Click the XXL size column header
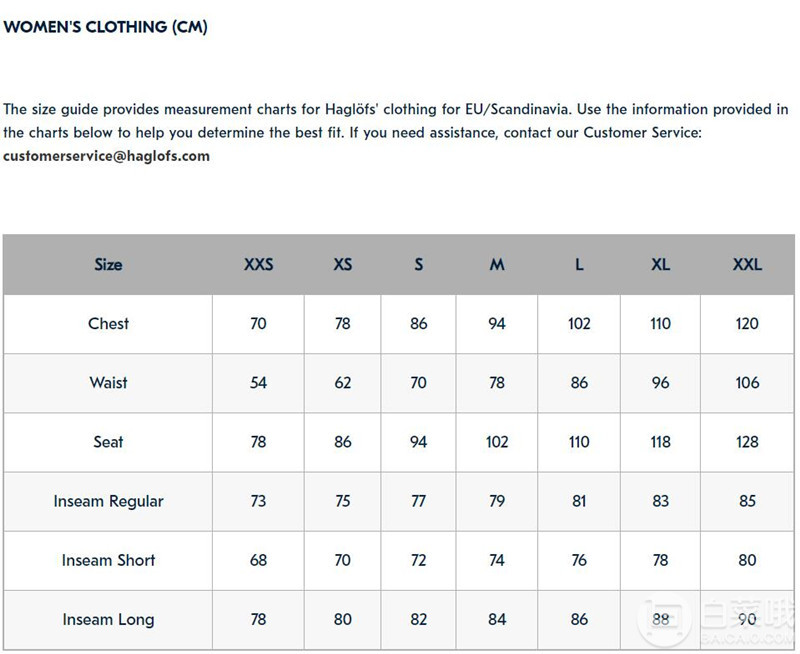 coord(747,264)
